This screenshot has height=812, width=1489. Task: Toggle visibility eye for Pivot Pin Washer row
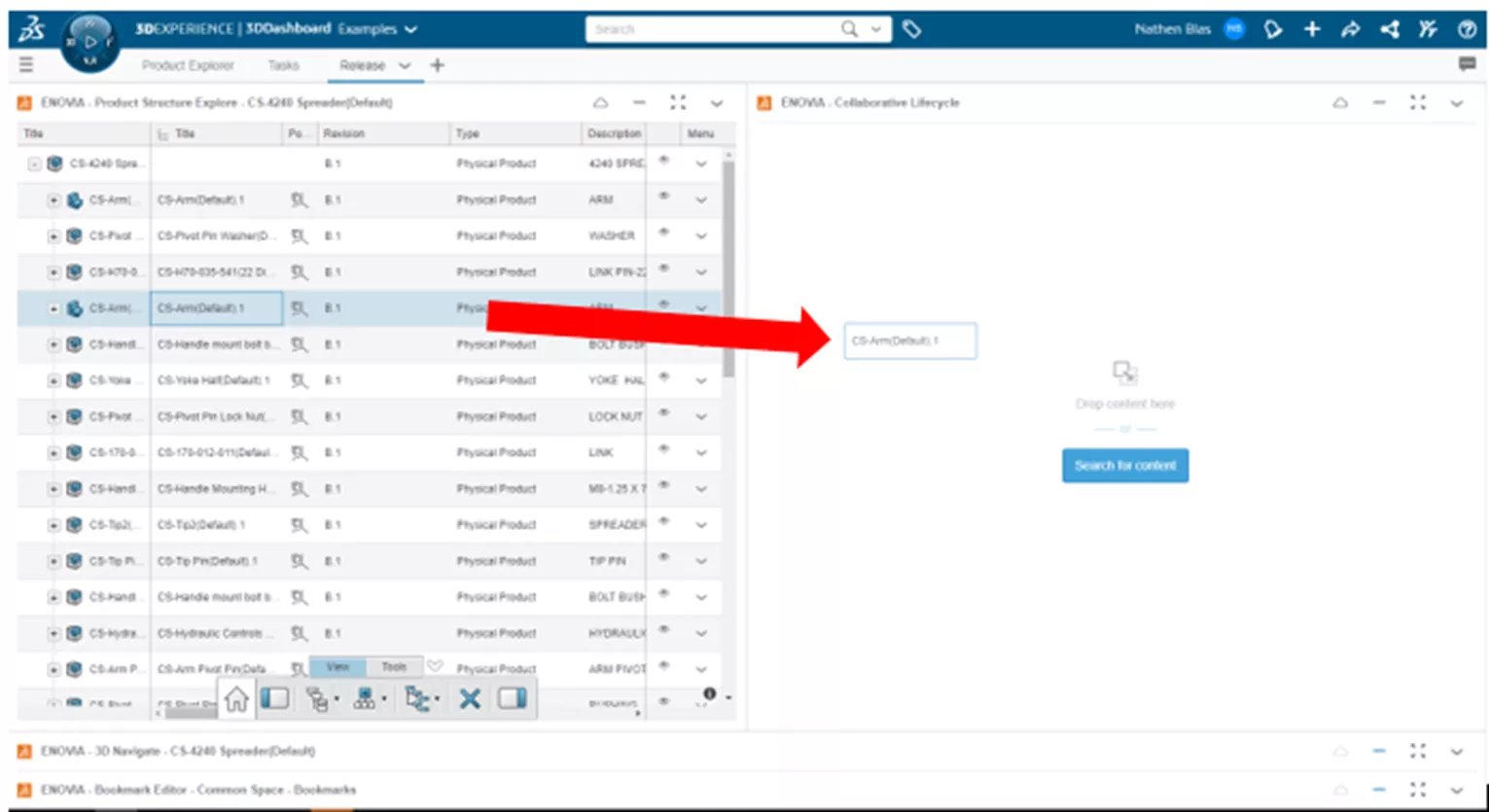664,232
